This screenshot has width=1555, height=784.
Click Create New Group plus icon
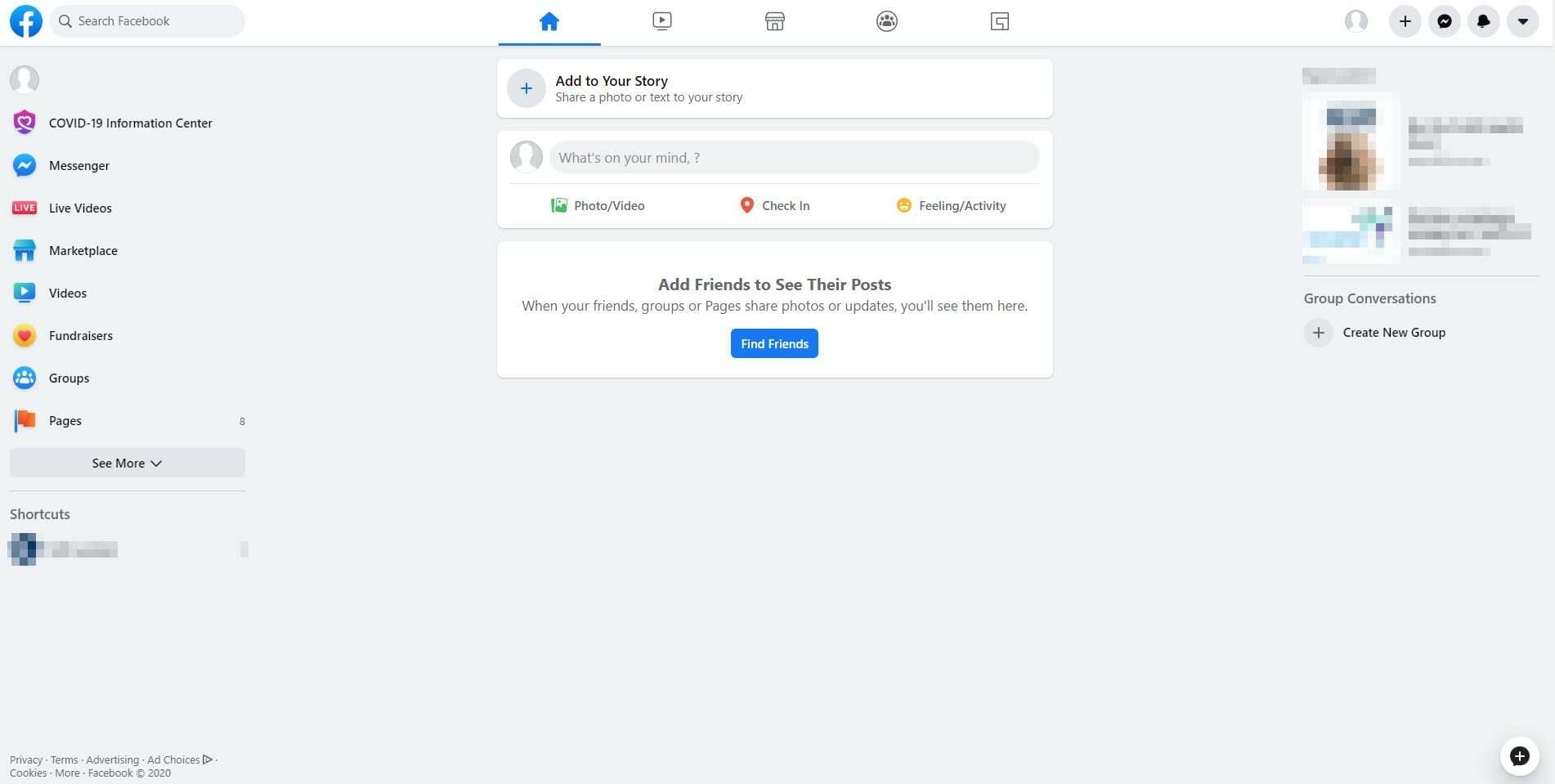tap(1318, 333)
